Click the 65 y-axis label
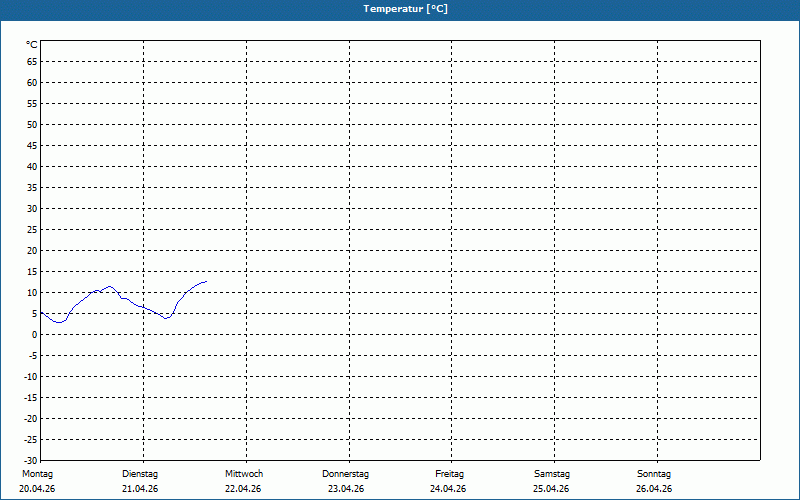 click(x=32, y=62)
